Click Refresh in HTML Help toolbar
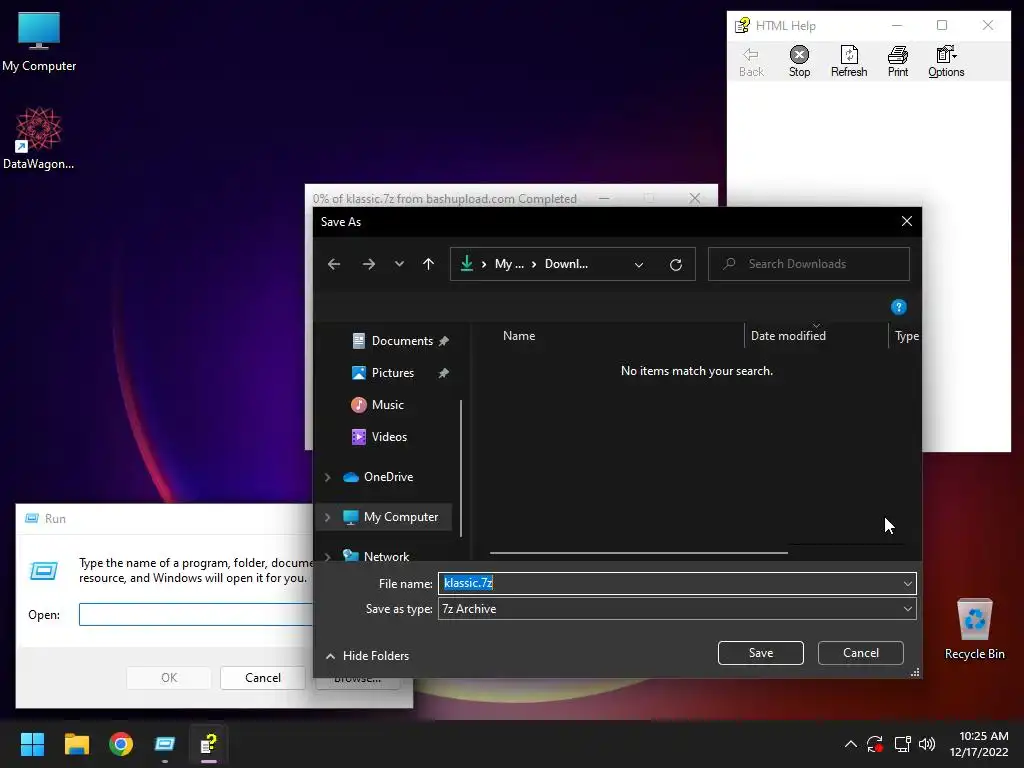The image size is (1024, 768). click(848, 62)
